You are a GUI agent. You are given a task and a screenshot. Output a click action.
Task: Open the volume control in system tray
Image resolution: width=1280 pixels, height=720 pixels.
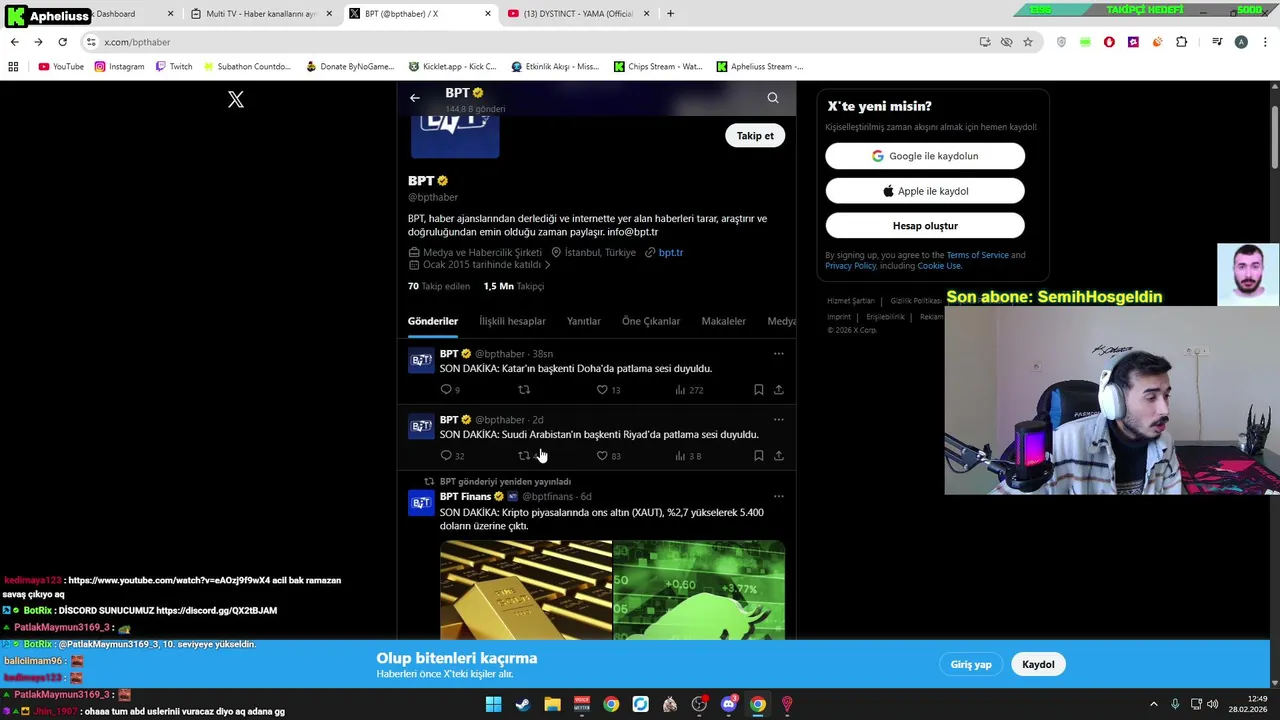click(1213, 704)
